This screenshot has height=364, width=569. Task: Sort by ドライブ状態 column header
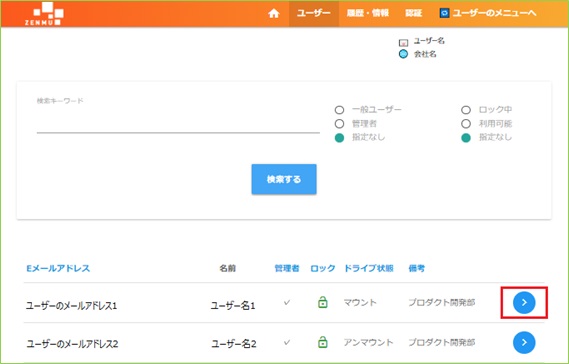coord(369,268)
